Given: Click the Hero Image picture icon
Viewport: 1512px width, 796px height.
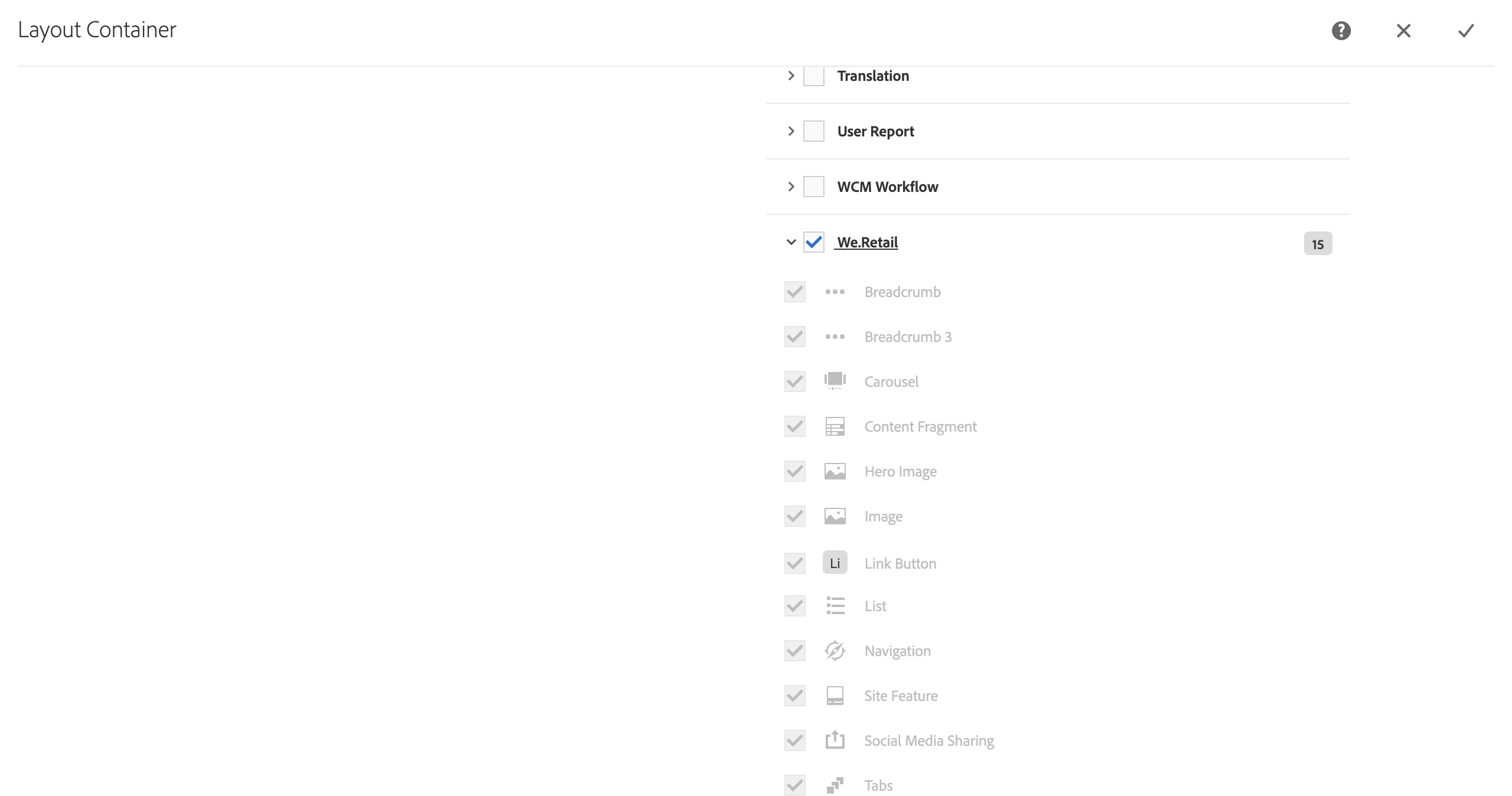Looking at the screenshot, I should [835, 471].
